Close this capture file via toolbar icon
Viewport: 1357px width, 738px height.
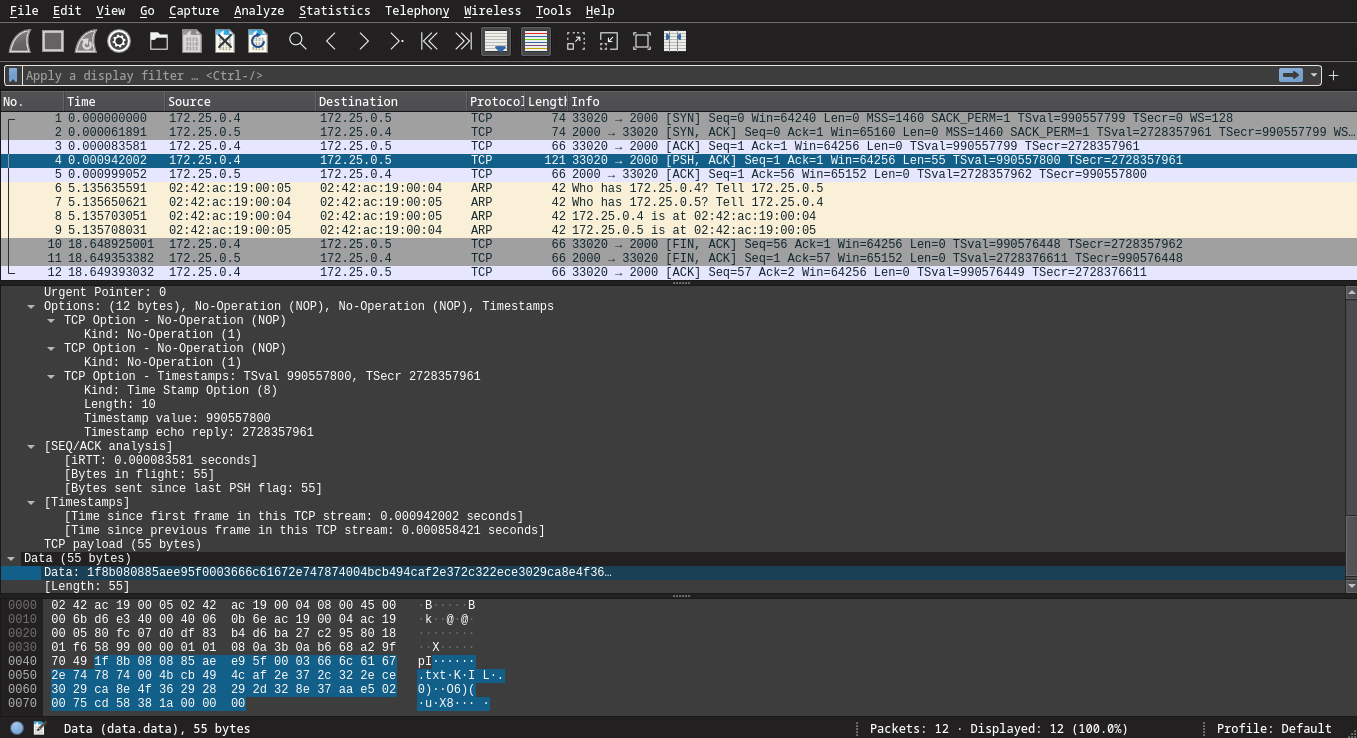(225, 41)
